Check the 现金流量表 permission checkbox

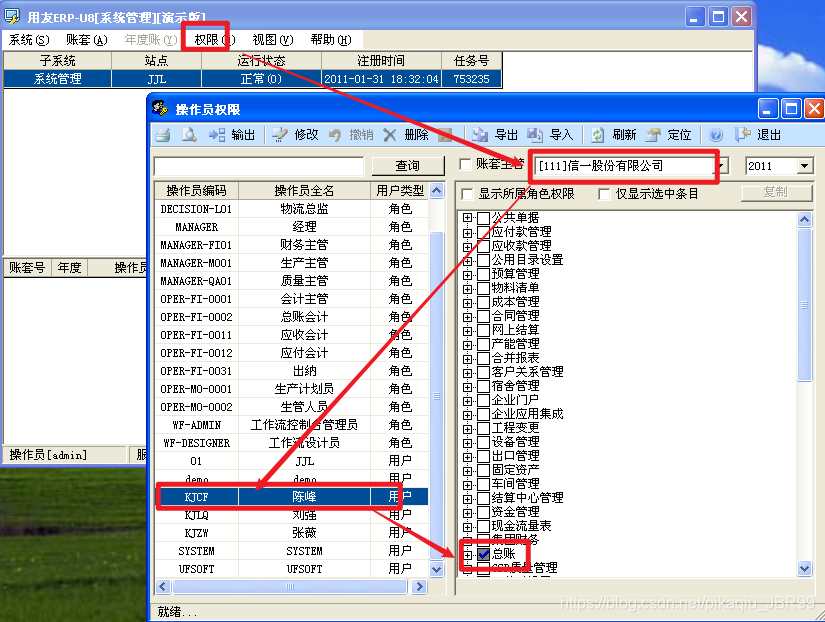click(x=484, y=526)
